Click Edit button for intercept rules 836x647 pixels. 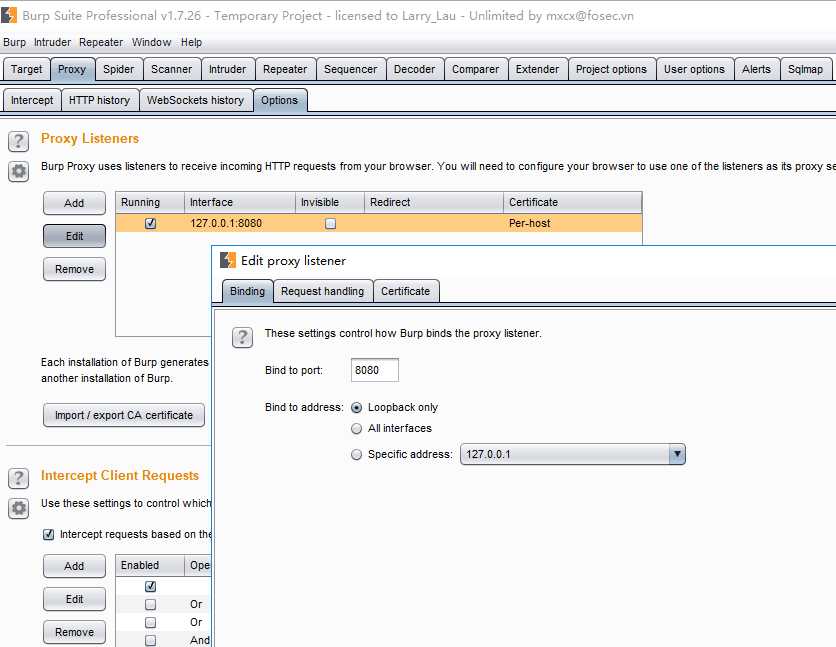74,599
